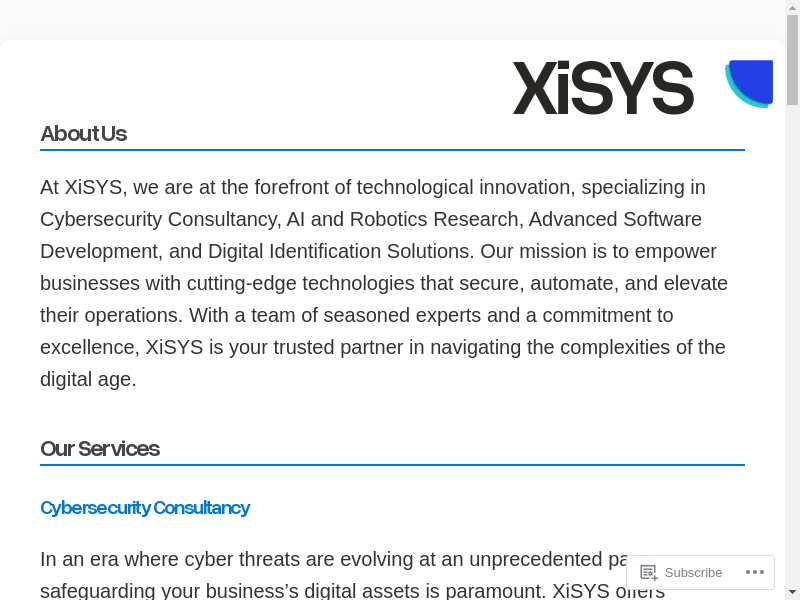Click the About Us heading

(x=83, y=134)
